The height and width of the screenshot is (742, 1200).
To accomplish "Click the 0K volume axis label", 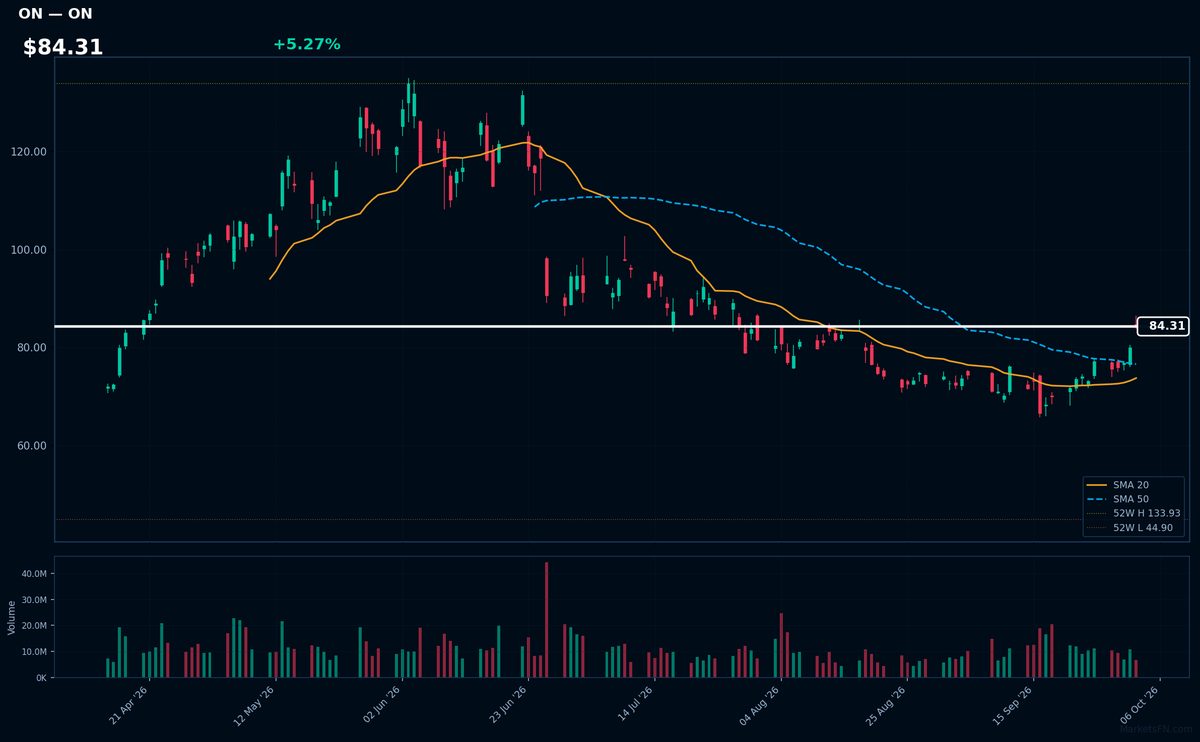I will [x=41, y=678].
